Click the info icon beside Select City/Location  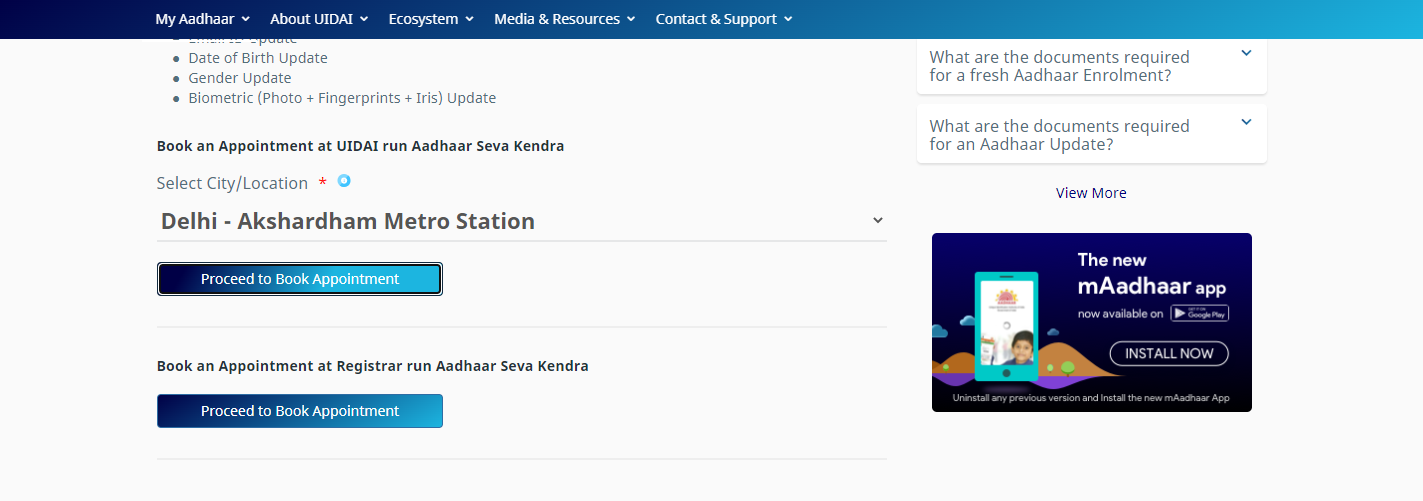tap(344, 181)
